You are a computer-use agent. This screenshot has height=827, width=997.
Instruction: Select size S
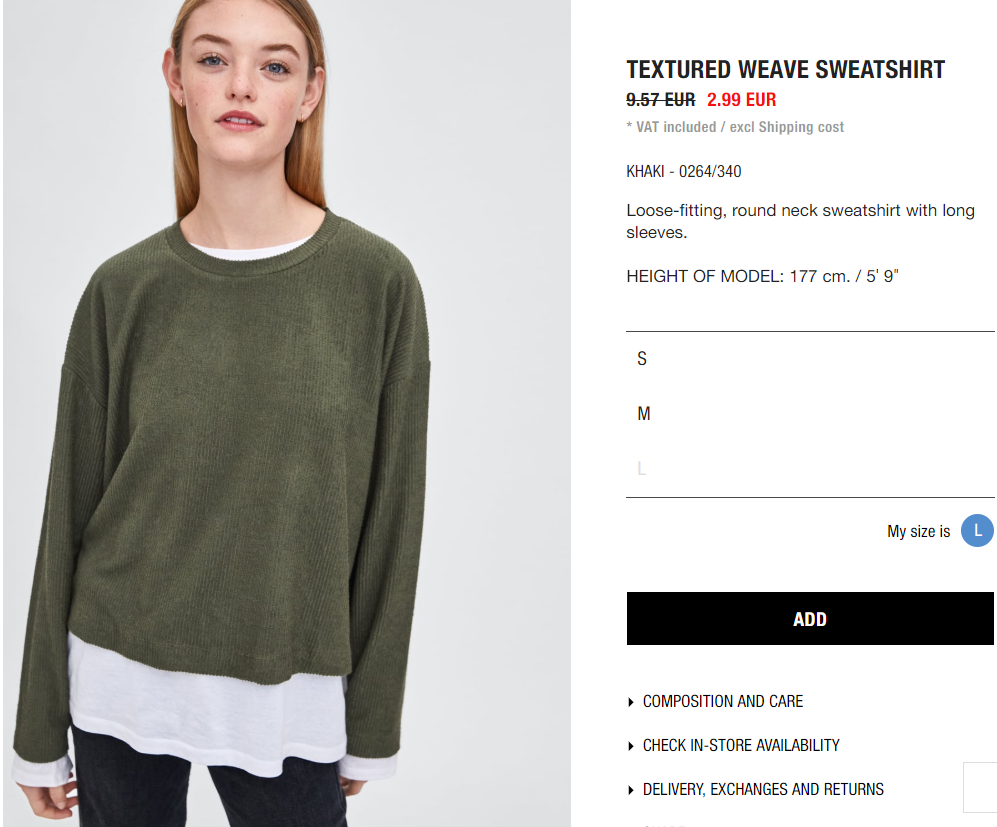810,359
